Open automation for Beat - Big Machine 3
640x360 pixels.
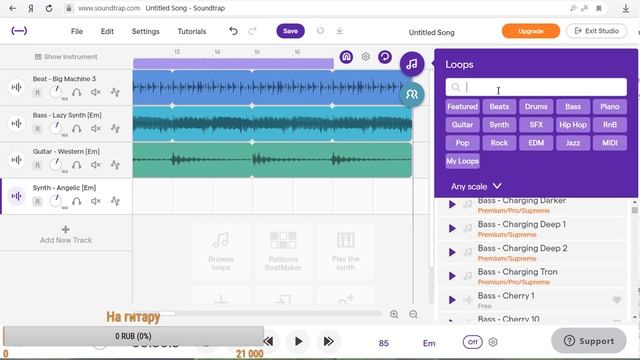click(x=115, y=92)
